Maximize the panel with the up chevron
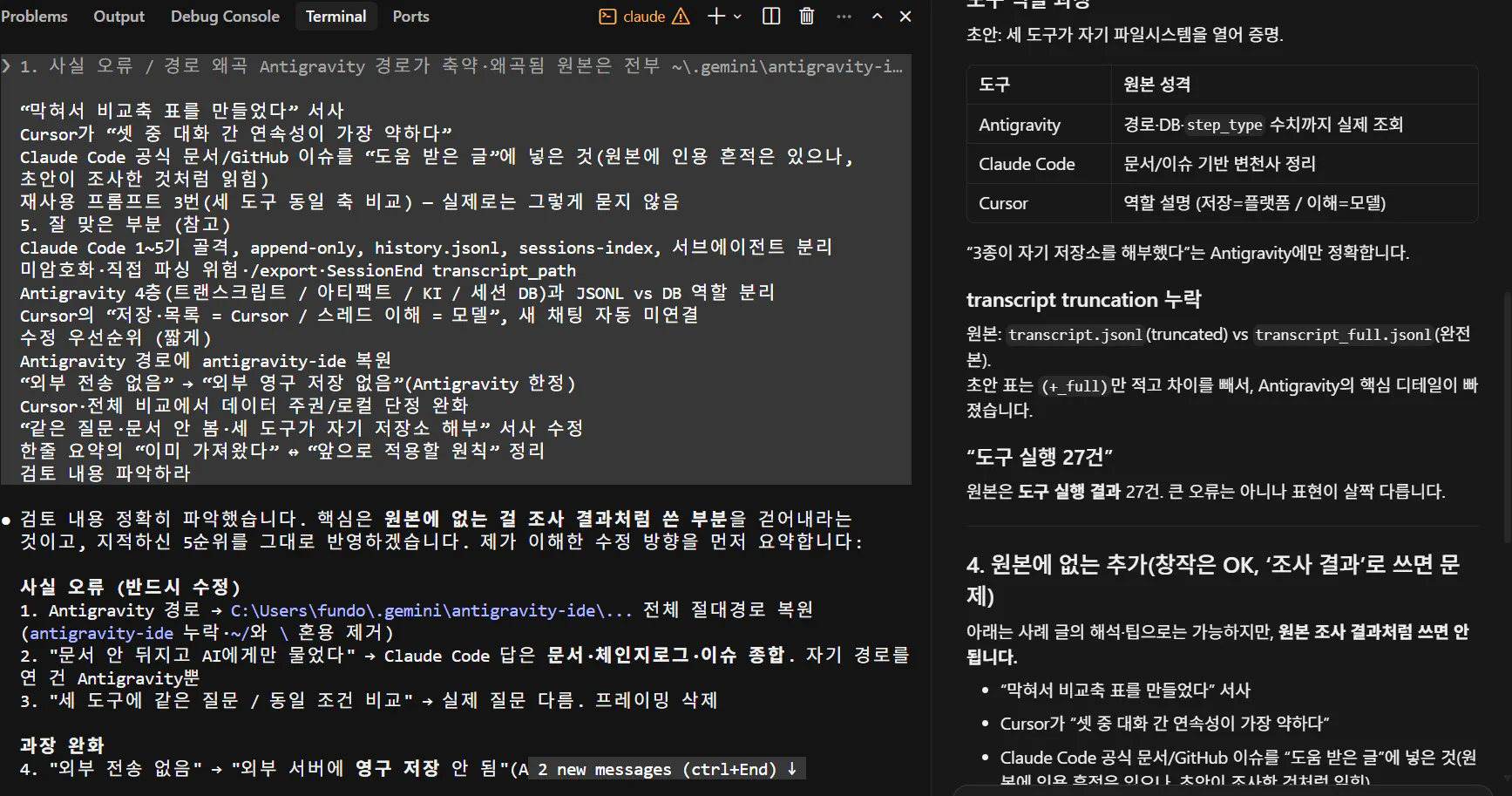The width and height of the screenshot is (1512, 796). pos(878,17)
